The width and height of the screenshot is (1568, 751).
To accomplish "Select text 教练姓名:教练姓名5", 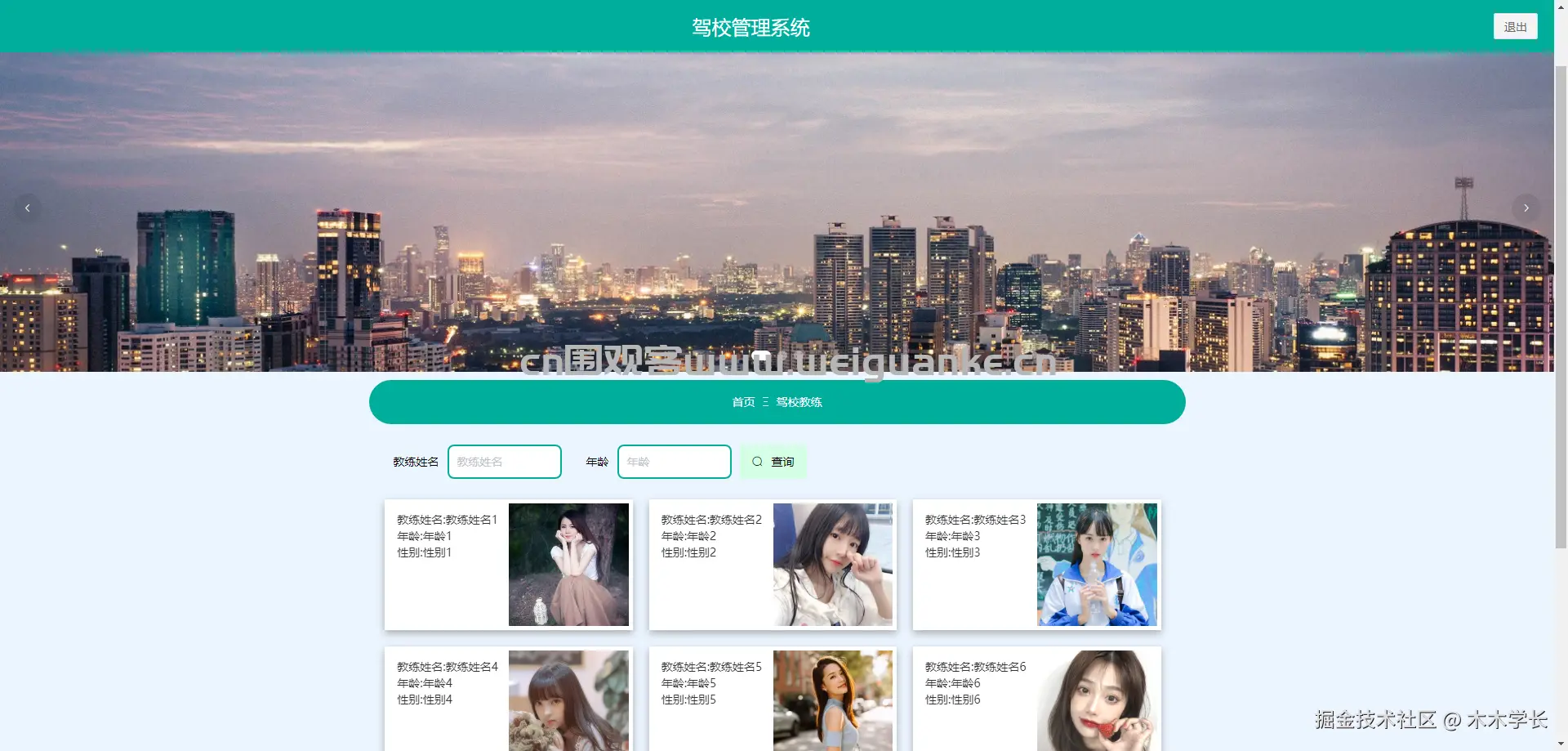I will [711, 667].
